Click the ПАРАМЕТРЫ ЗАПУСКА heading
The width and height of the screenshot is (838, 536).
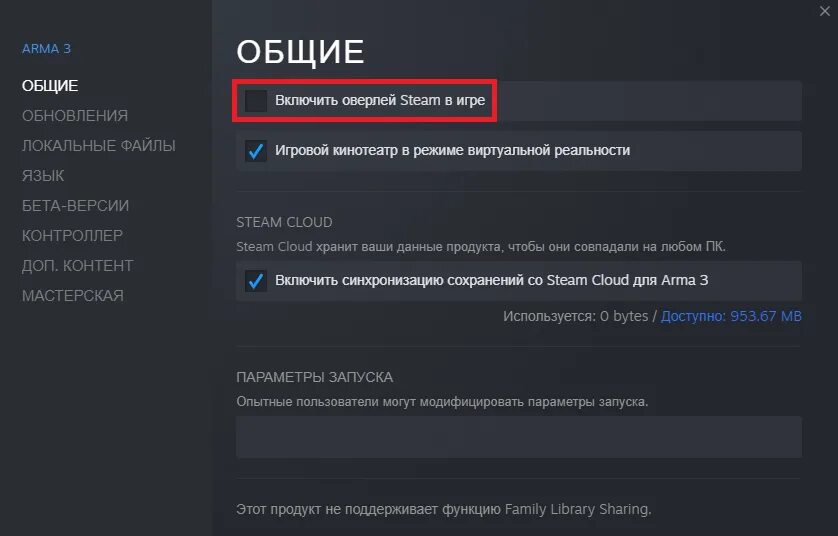314,377
